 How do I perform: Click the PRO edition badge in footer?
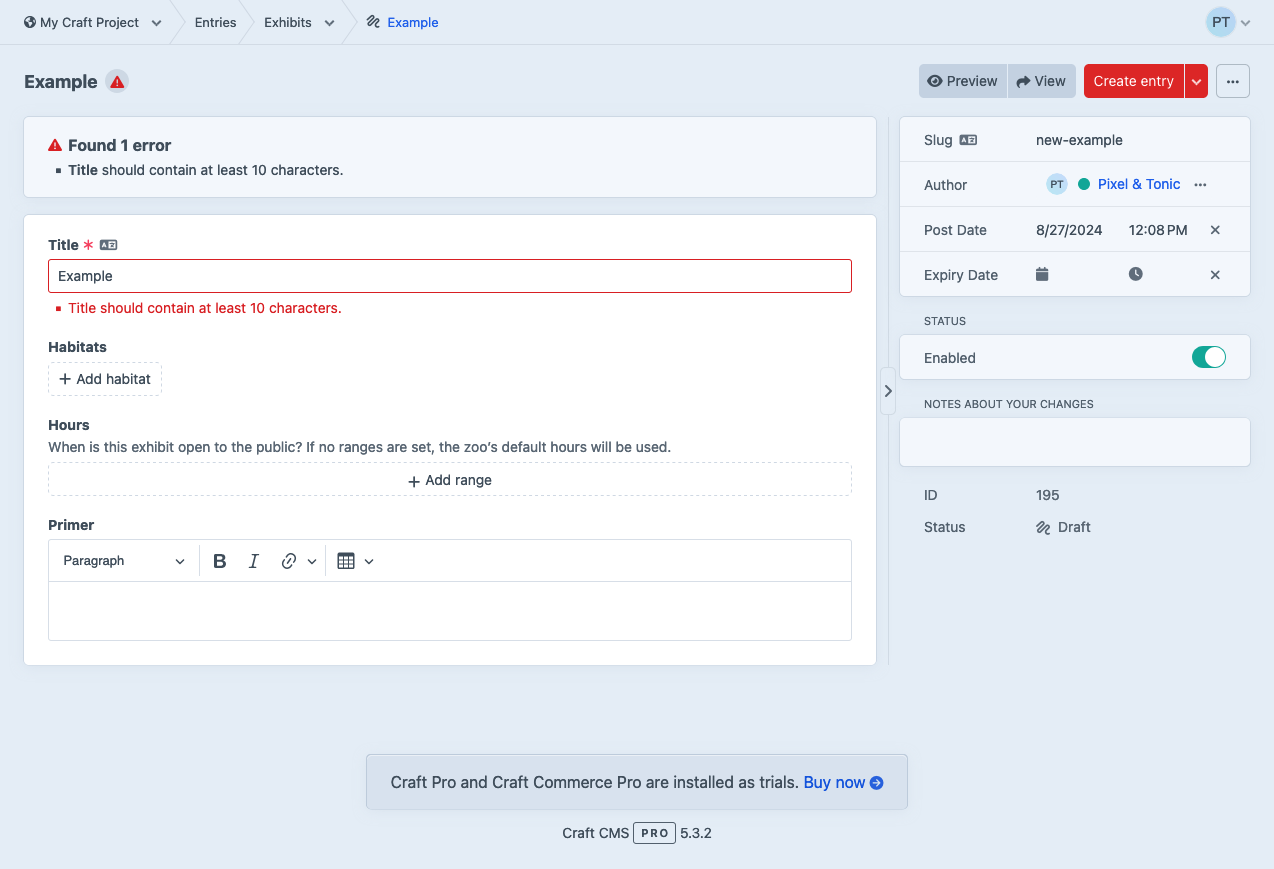pyautogui.click(x=655, y=833)
